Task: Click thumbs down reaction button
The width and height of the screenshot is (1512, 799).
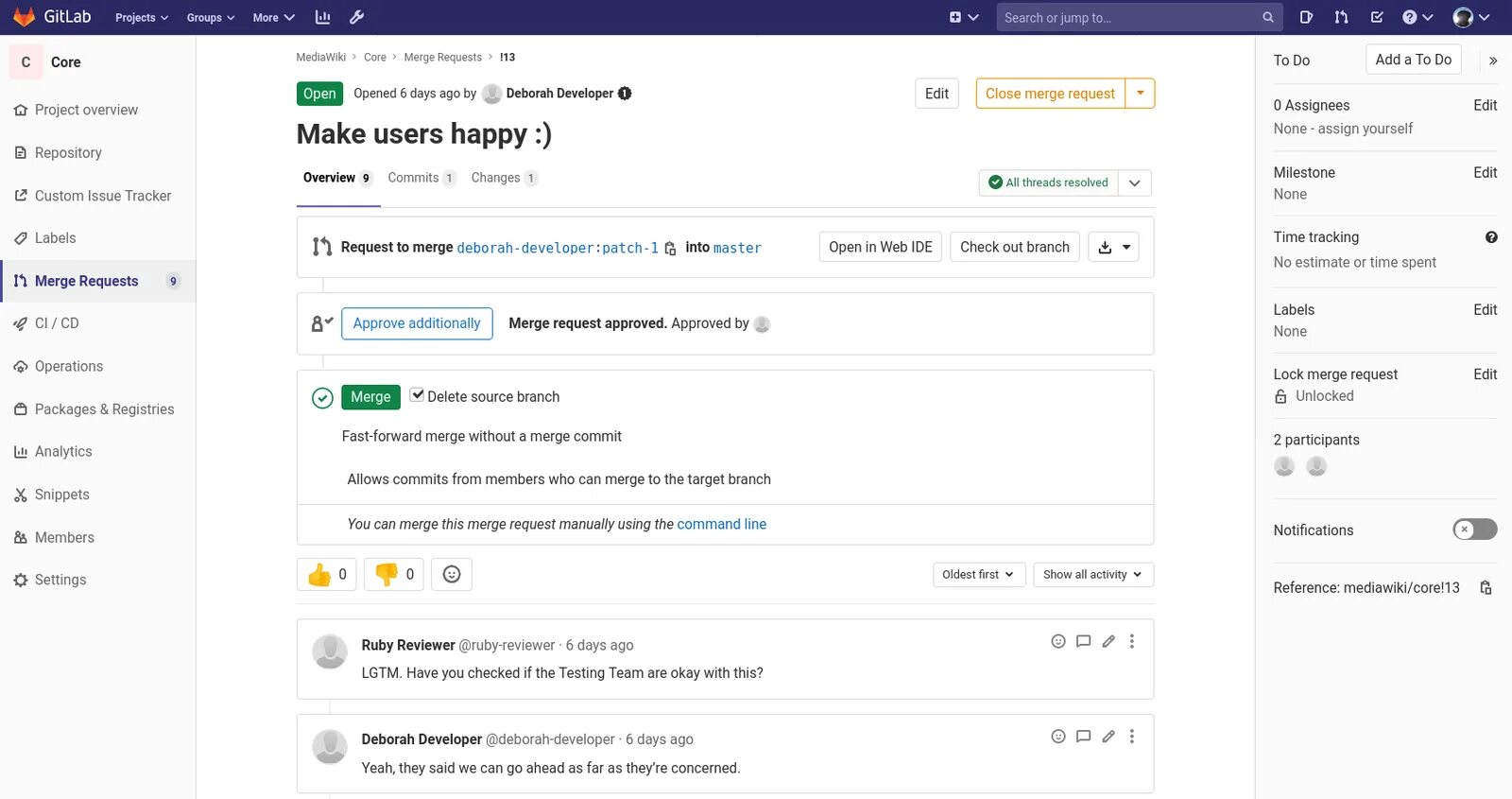Action: pyautogui.click(x=393, y=574)
